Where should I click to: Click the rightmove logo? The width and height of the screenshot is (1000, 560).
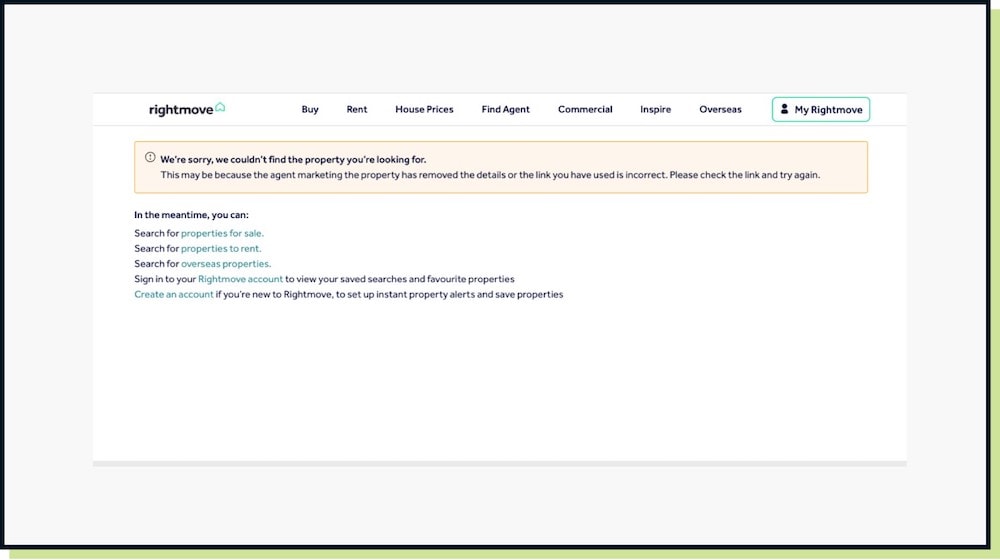pos(187,109)
